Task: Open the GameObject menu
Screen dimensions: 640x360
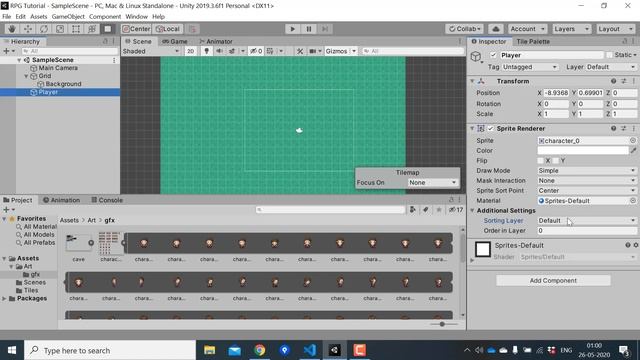Action: tap(68, 17)
